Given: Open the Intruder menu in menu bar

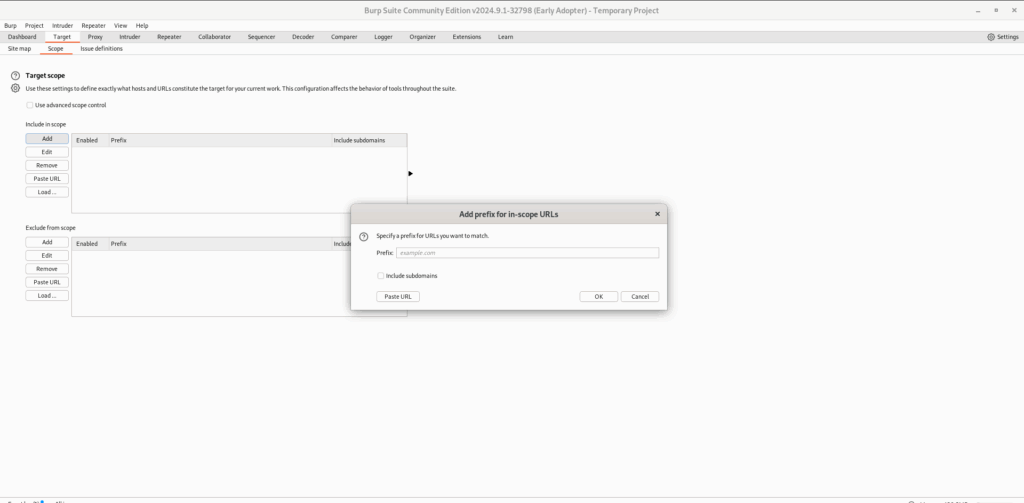Looking at the screenshot, I should click(63, 25).
